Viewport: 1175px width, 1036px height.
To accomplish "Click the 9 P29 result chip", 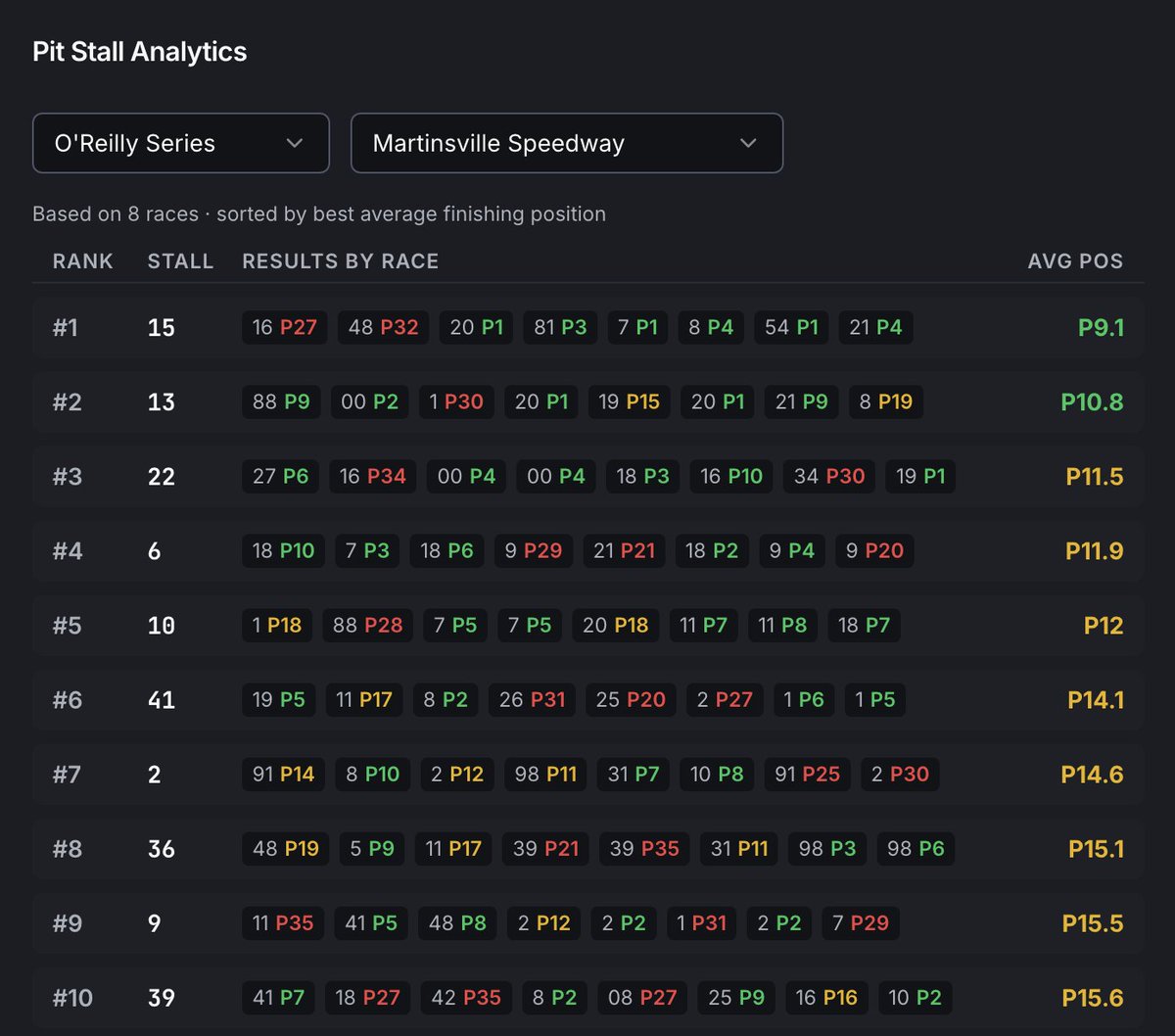I will pos(533,550).
